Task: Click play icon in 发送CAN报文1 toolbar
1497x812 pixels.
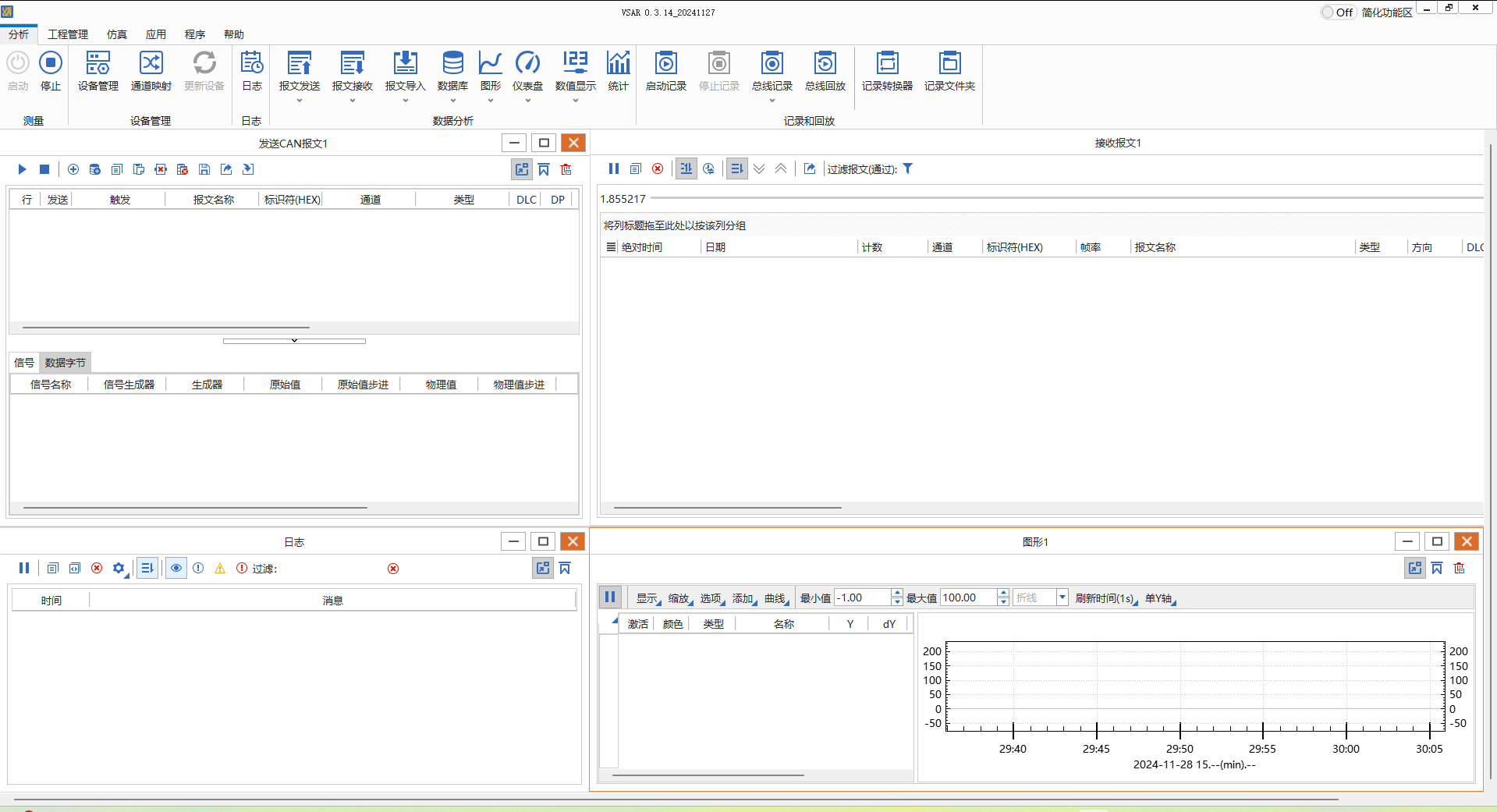Action: click(x=23, y=169)
